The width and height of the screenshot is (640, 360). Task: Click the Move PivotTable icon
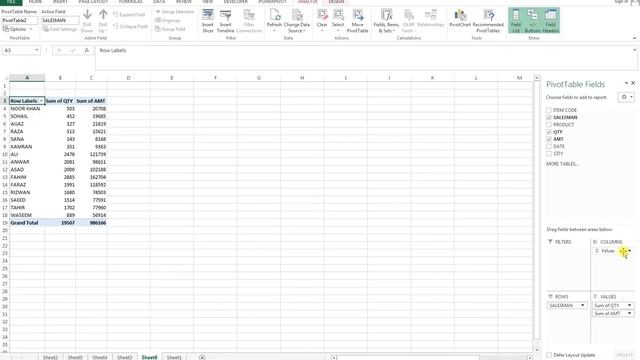coord(358,20)
